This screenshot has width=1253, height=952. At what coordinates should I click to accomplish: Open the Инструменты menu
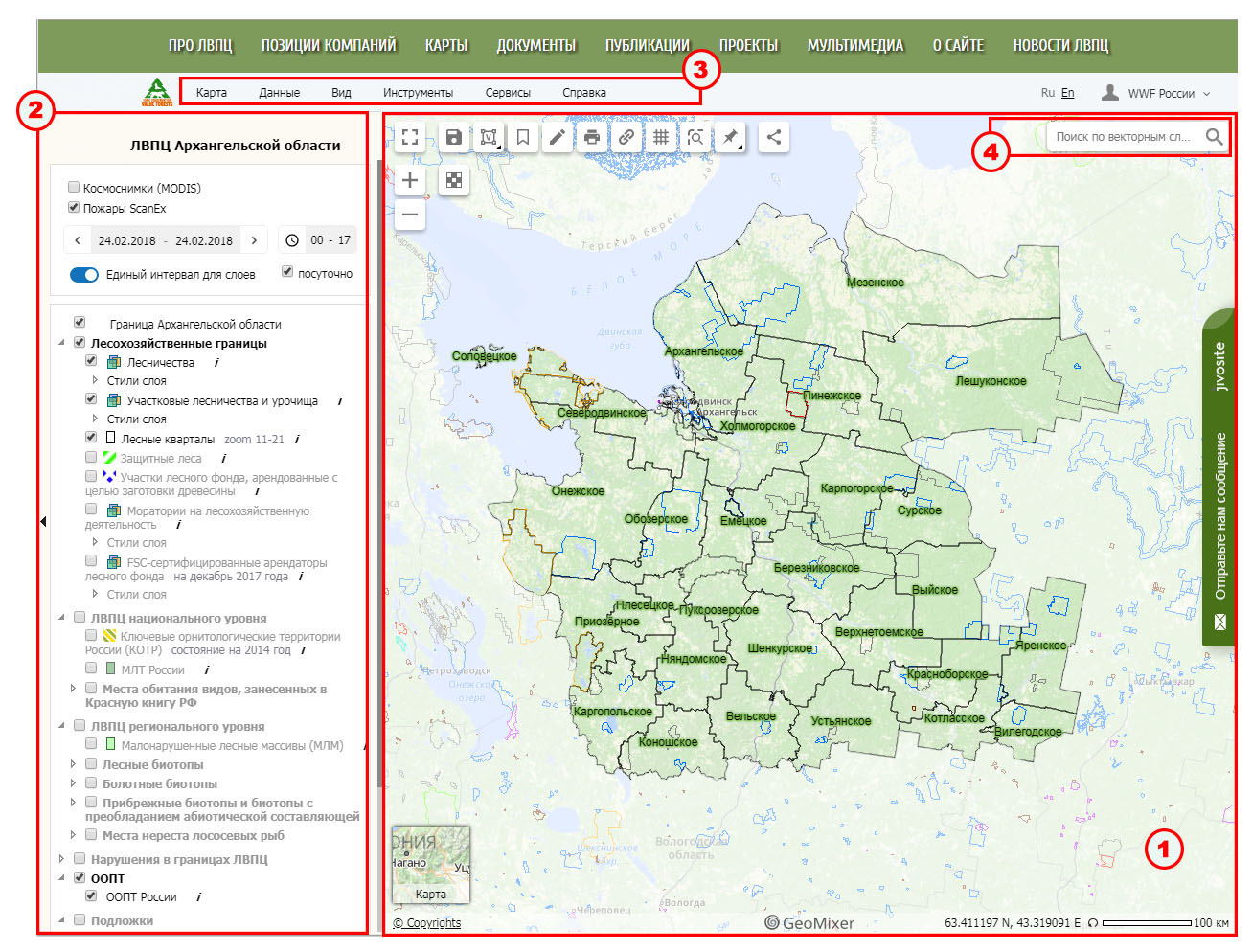(418, 93)
